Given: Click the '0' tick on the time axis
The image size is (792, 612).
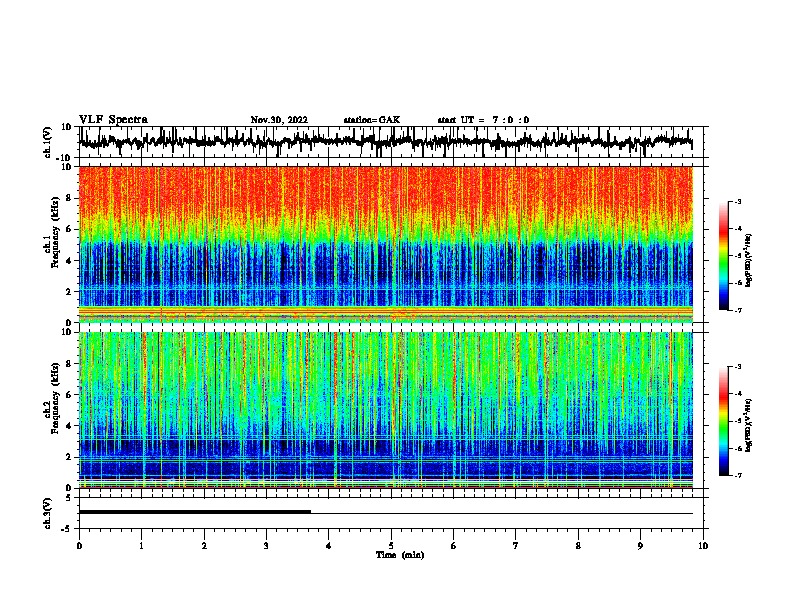Looking at the screenshot, I should (79, 546).
